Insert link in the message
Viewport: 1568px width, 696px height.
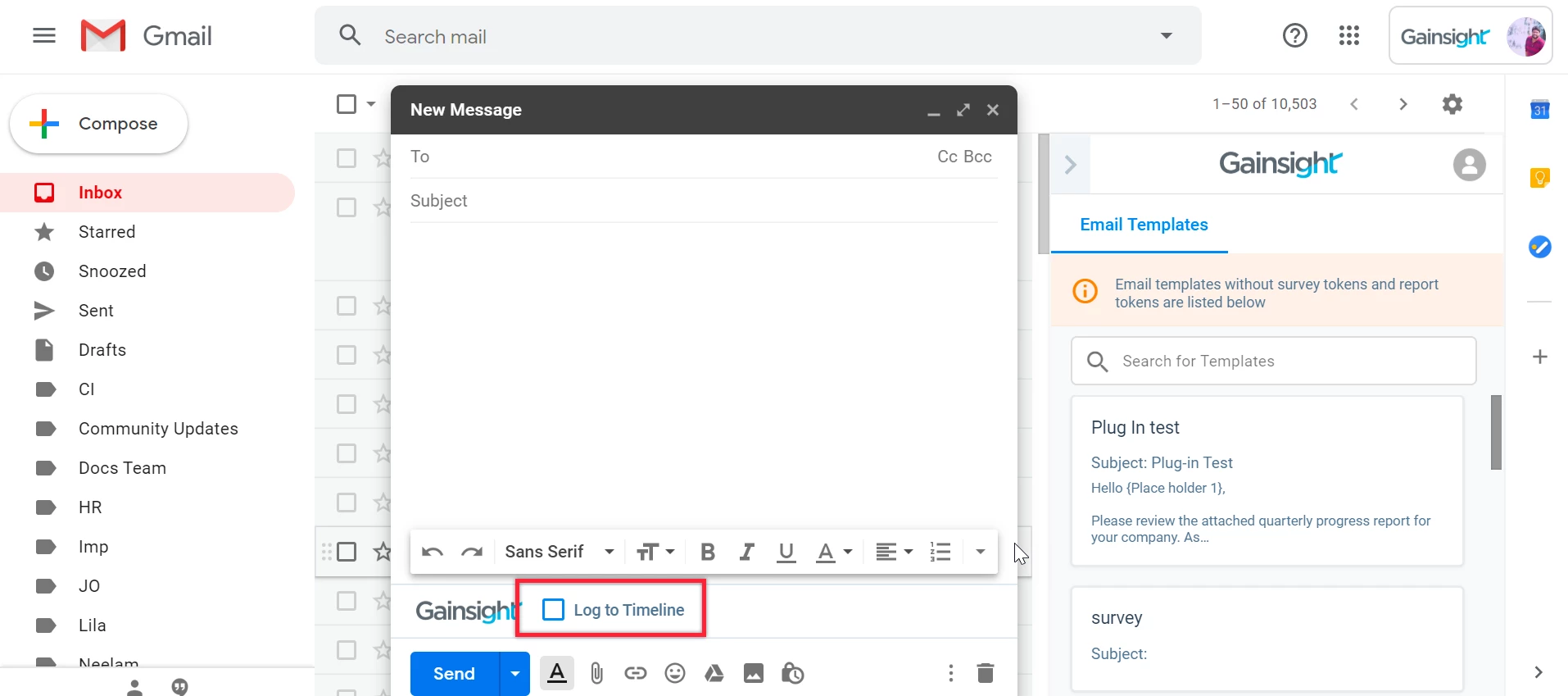click(636, 673)
